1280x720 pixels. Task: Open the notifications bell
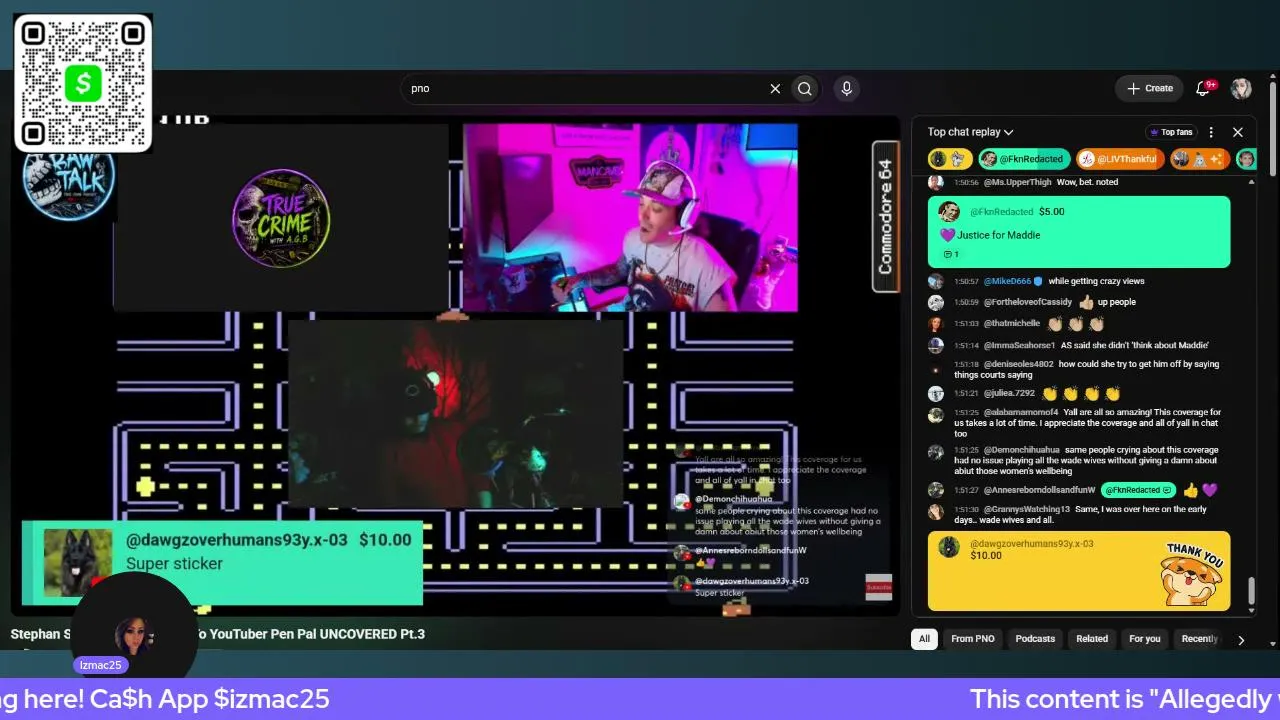[x=1203, y=88]
